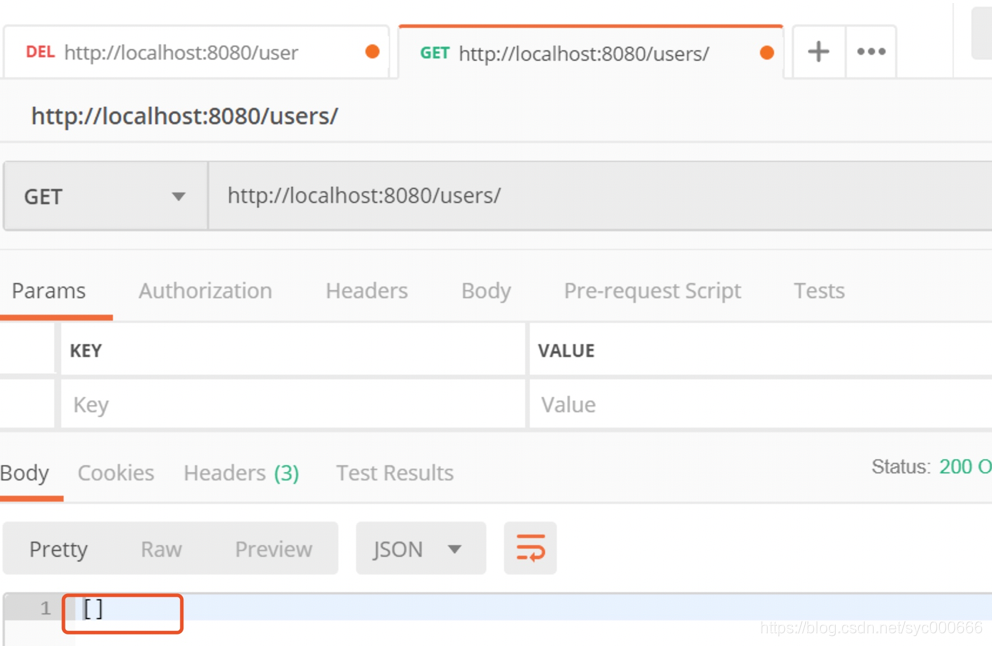The image size is (992, 646).
Task: Open the JSON response format dropdown
Action: [x=420, y=548]
